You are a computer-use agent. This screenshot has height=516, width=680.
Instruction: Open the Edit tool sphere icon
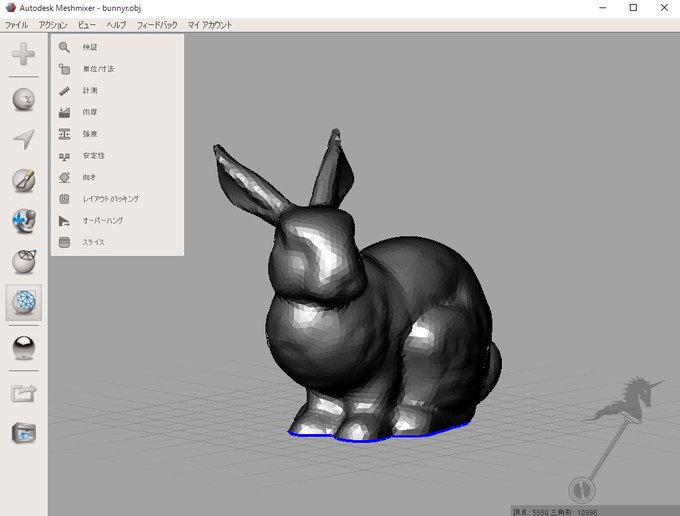pos(23,261)
